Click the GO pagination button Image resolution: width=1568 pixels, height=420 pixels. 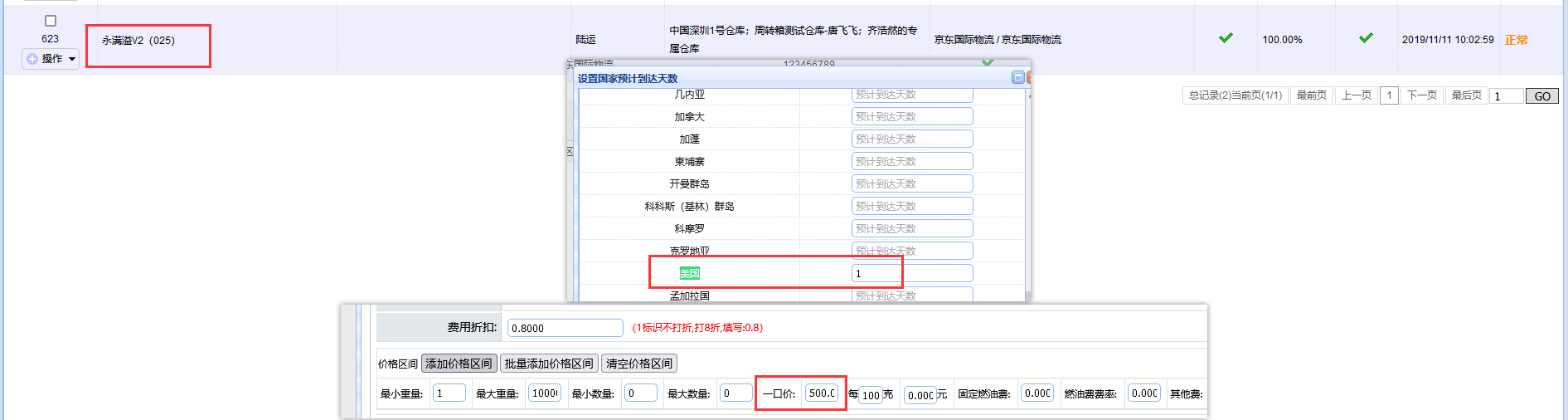pyautogui.click(x=1542, y=96)
